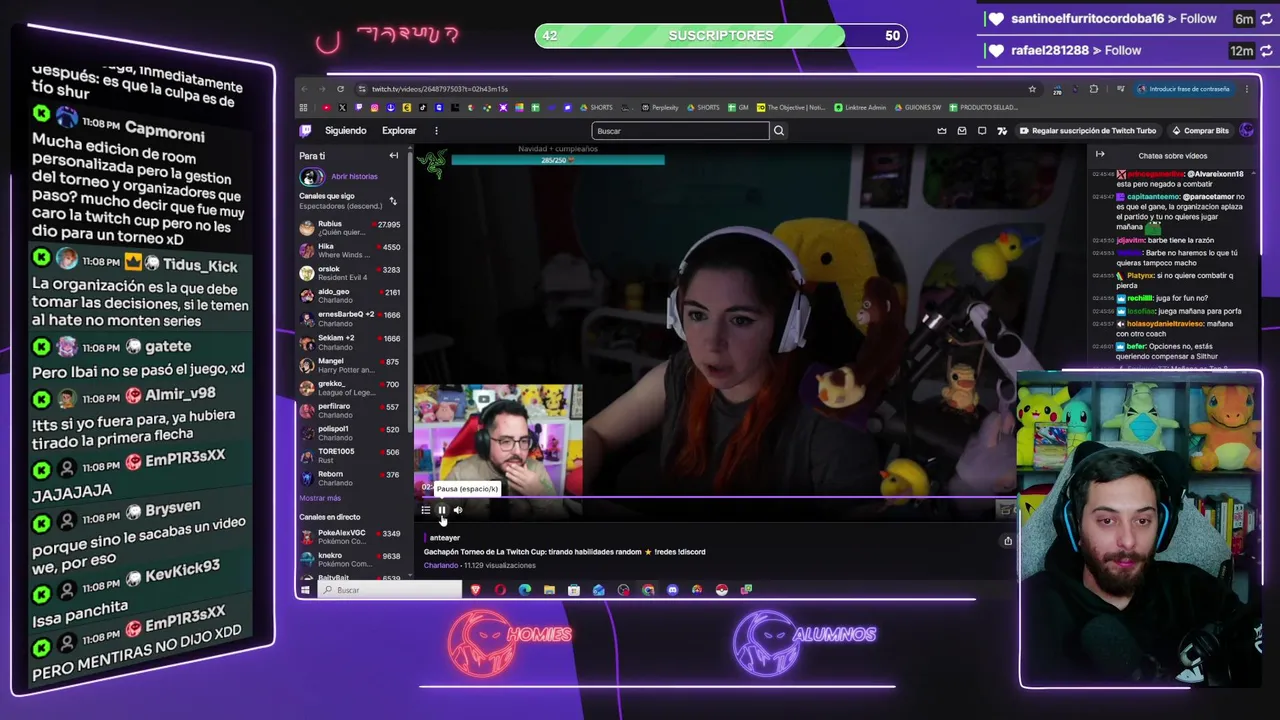Click Mostrar más in the sidebar
The image size is (1280, 720).
click(x=320, y=498)
